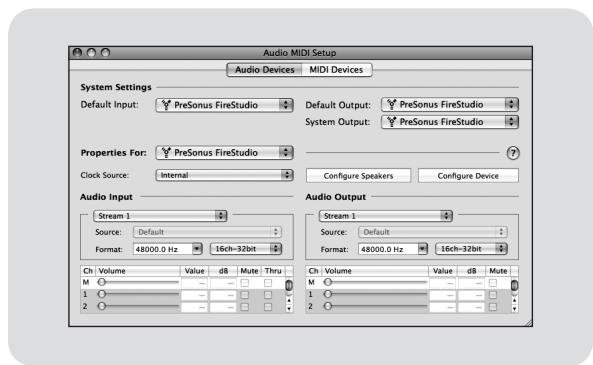The width and height of the screenshot is (593, 365).
Task: Open Audio Output 16ch-32bit format dropdown
Action: (471, 249)
